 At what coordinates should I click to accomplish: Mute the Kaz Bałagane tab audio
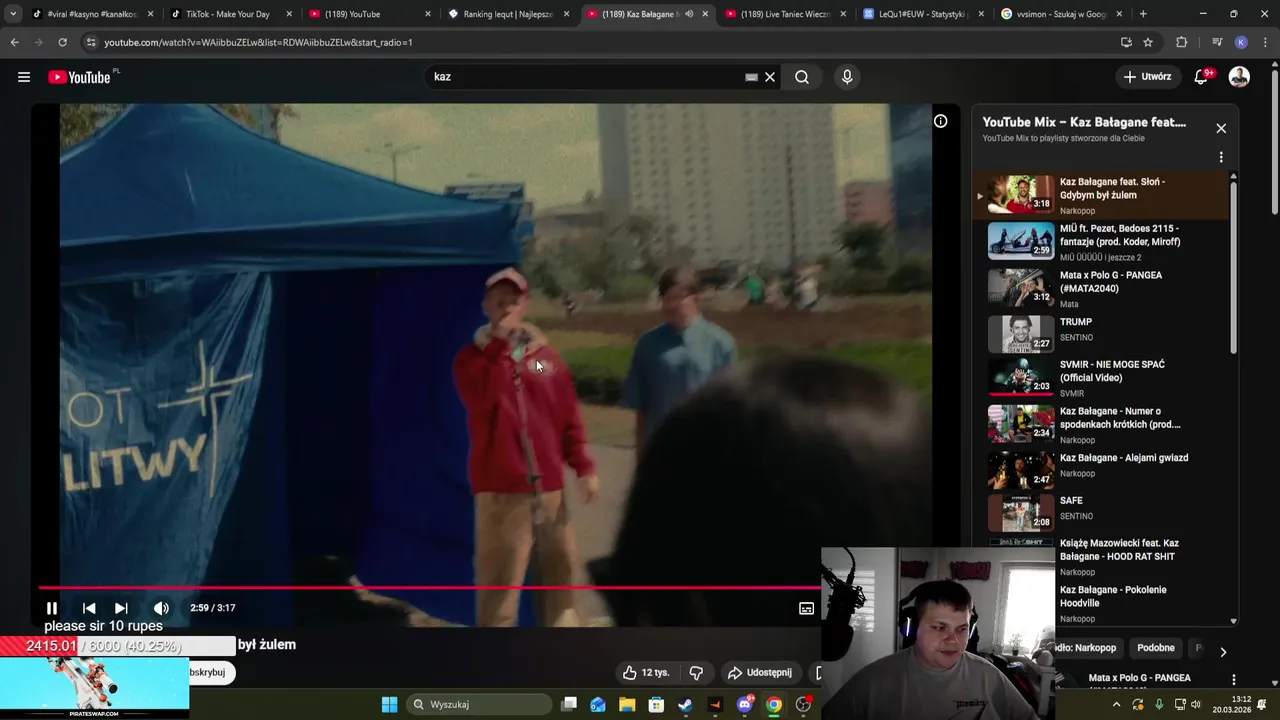tap(688, 14)
